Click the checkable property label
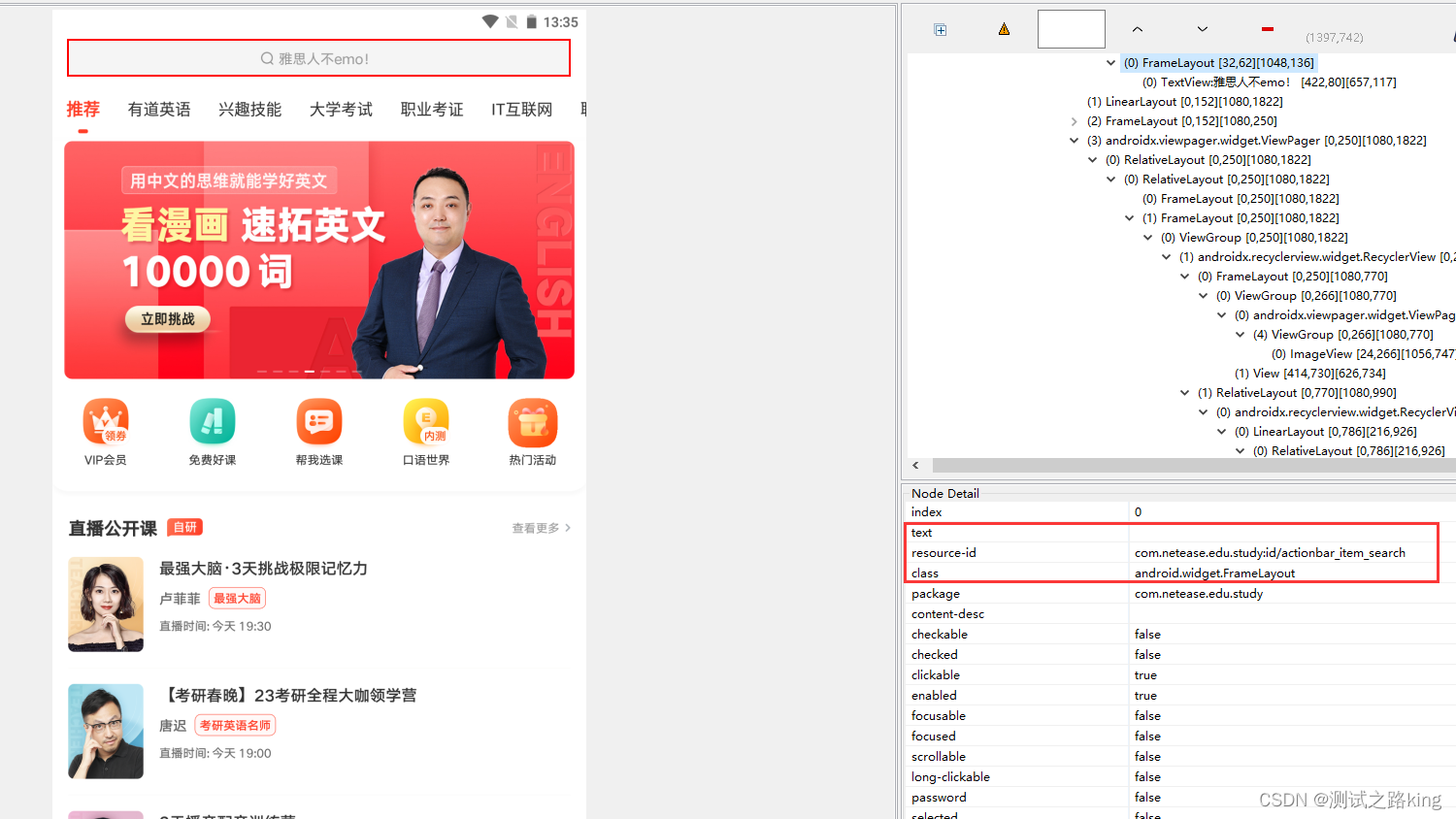This screenshot has height=819, width=1456. tap(940, 635)
